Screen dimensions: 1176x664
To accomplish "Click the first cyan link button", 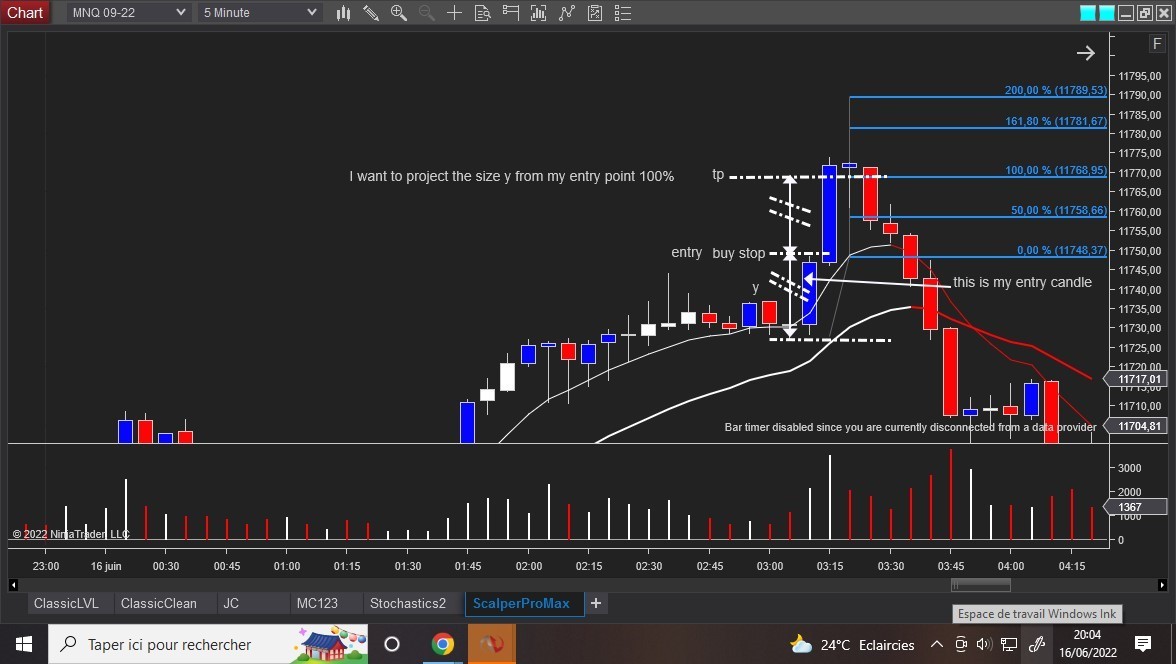I will tap(1088, 13).
